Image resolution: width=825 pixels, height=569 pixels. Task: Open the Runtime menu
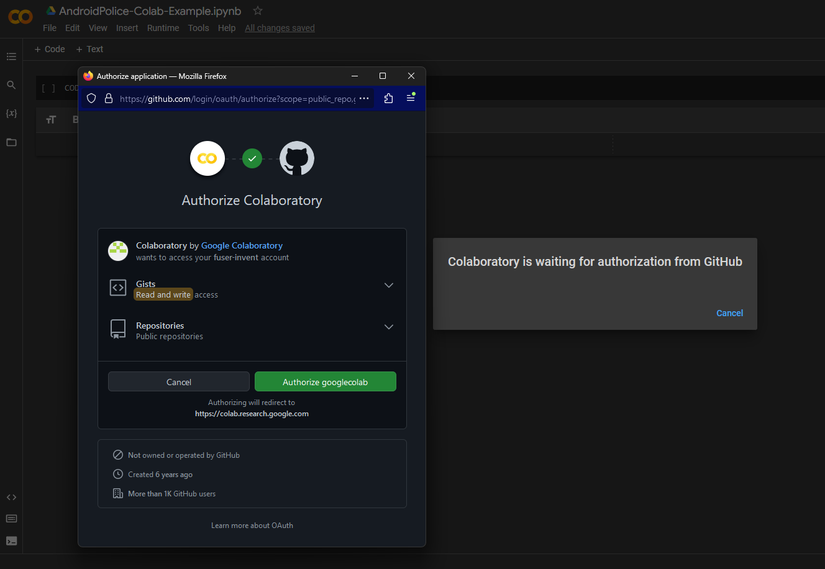tap(163, 28)
